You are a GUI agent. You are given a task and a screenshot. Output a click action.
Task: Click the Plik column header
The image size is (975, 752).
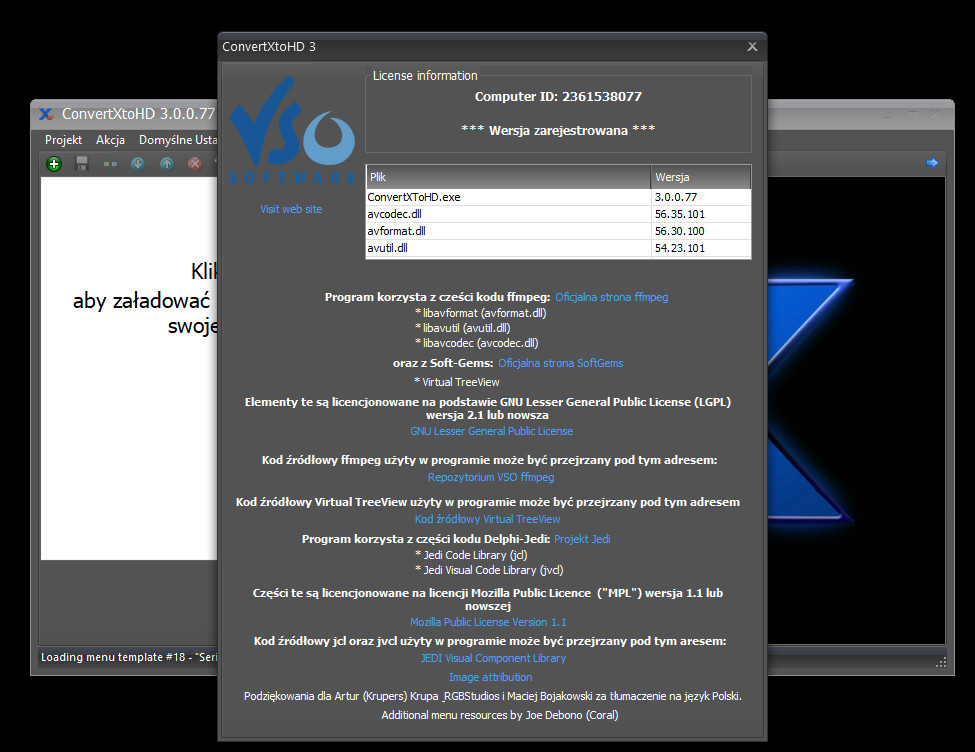point(509,177)
